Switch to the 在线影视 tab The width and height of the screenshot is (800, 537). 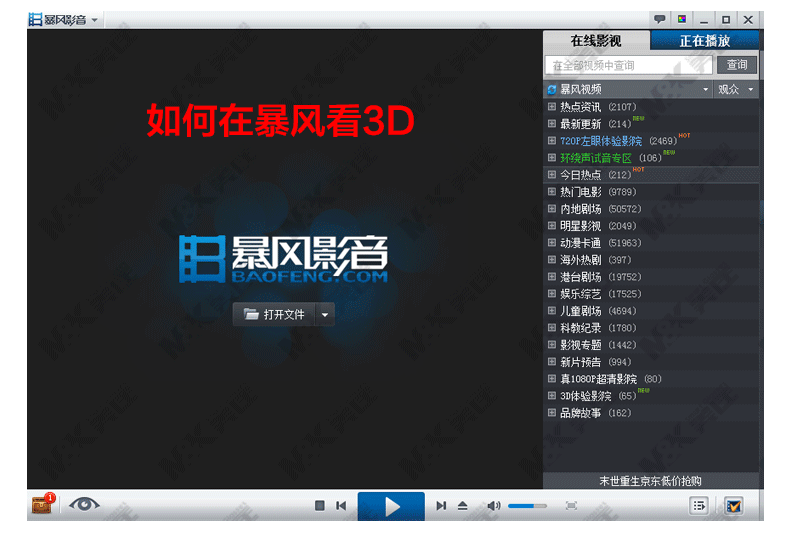596,41
